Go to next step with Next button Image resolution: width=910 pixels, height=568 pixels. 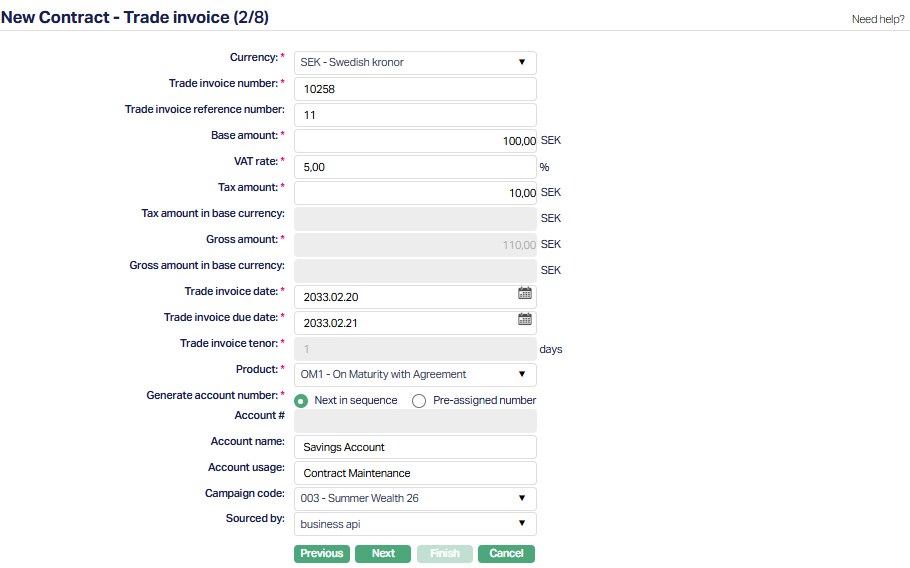click(x=383, y=554)
